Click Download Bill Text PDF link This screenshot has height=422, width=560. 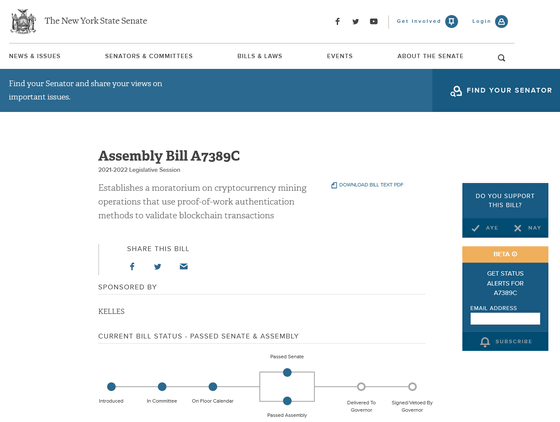click(x=371, y=185)
